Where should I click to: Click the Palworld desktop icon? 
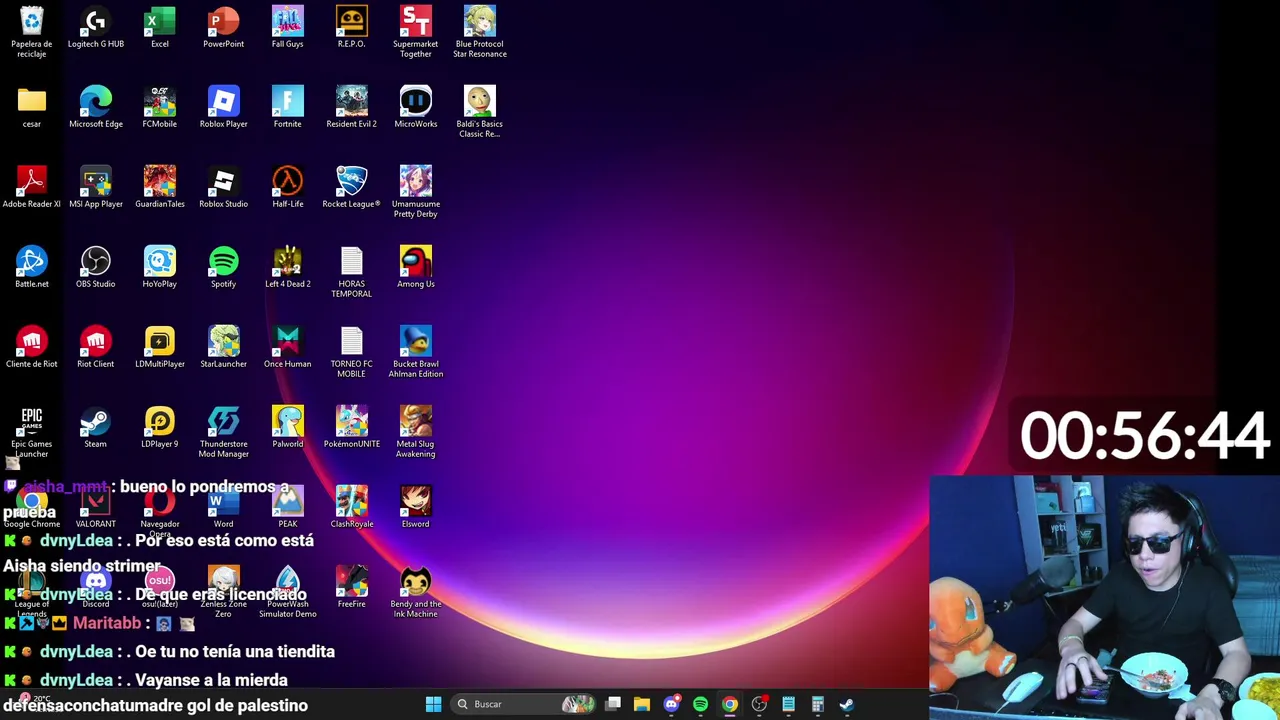[288, 427]
